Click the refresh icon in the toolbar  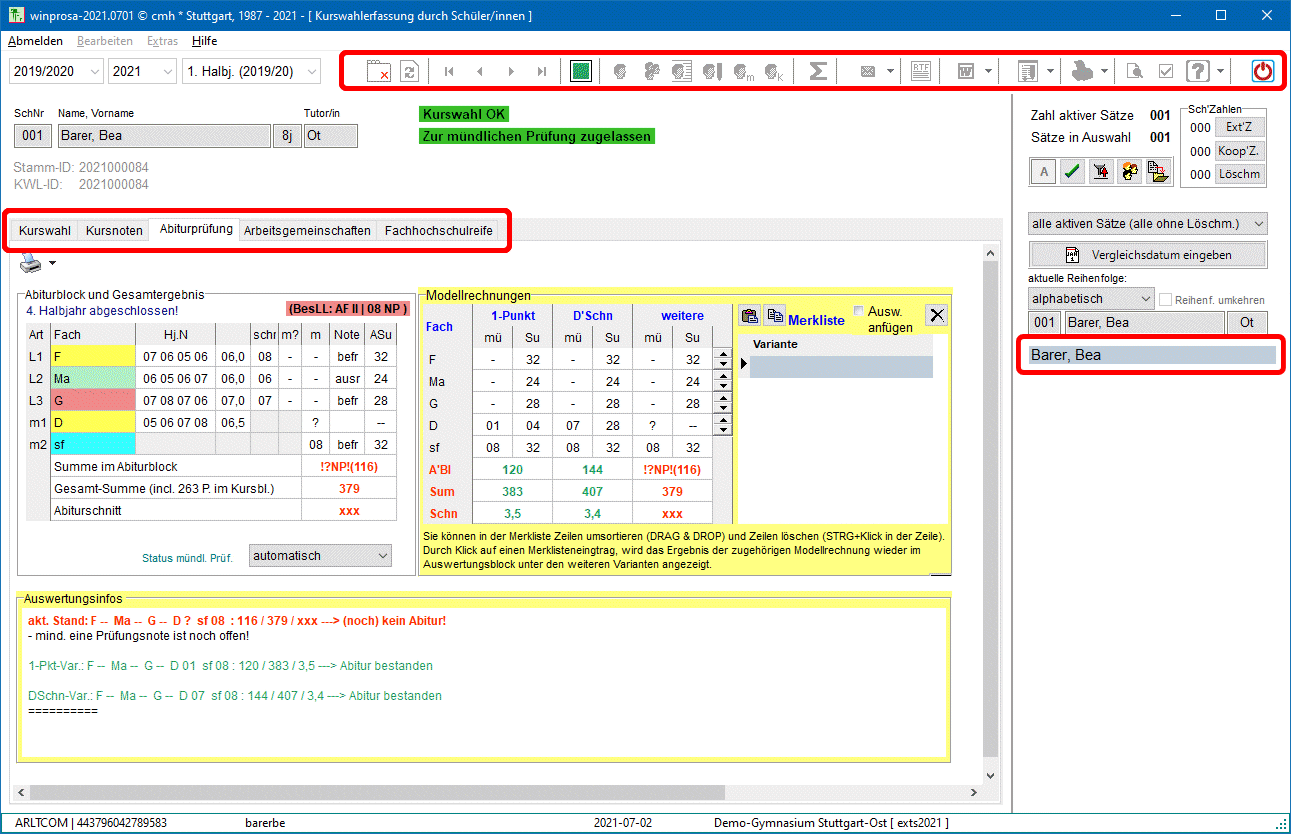(x=409, y=71)
